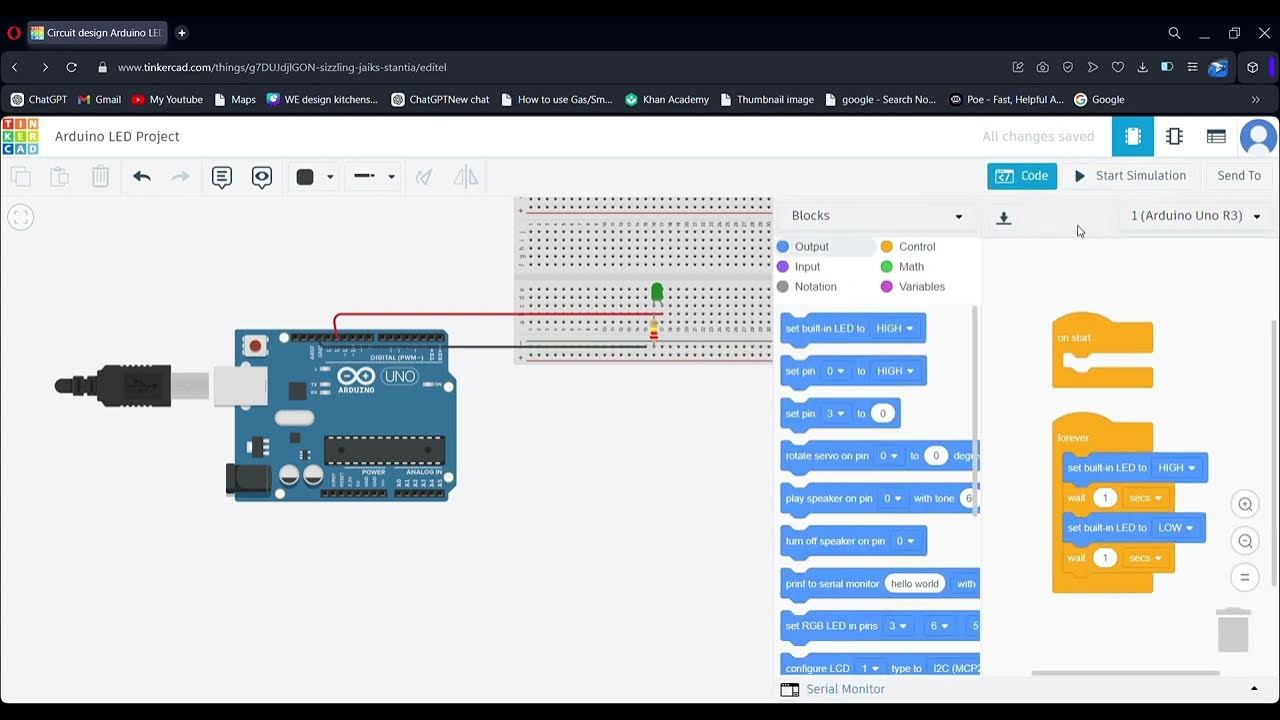
Task: Click the blocks palette vertical scrollbar
Action: [x=975, y=410]
